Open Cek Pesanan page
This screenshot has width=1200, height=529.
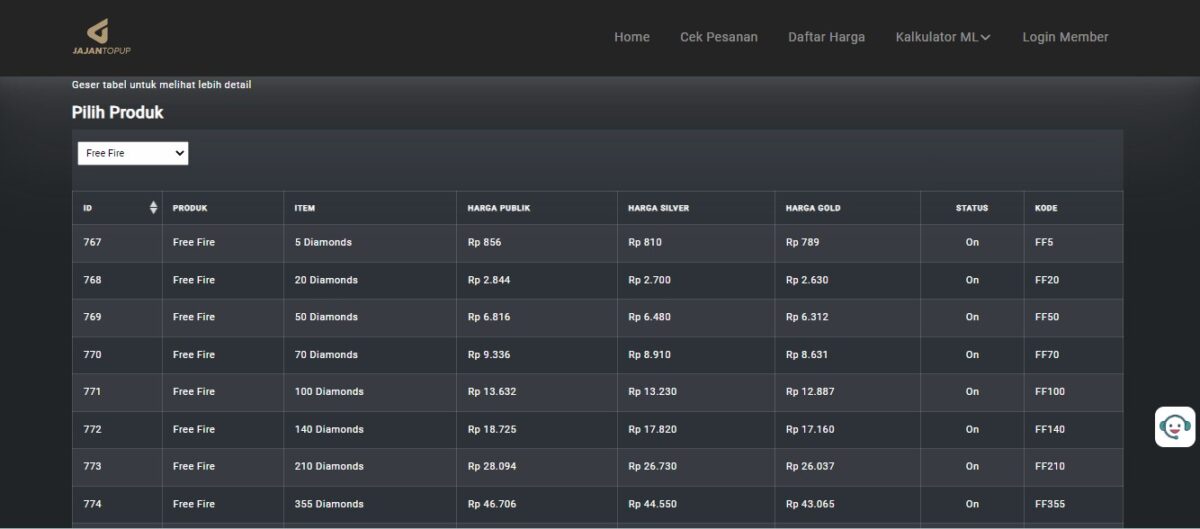[718, 37]
